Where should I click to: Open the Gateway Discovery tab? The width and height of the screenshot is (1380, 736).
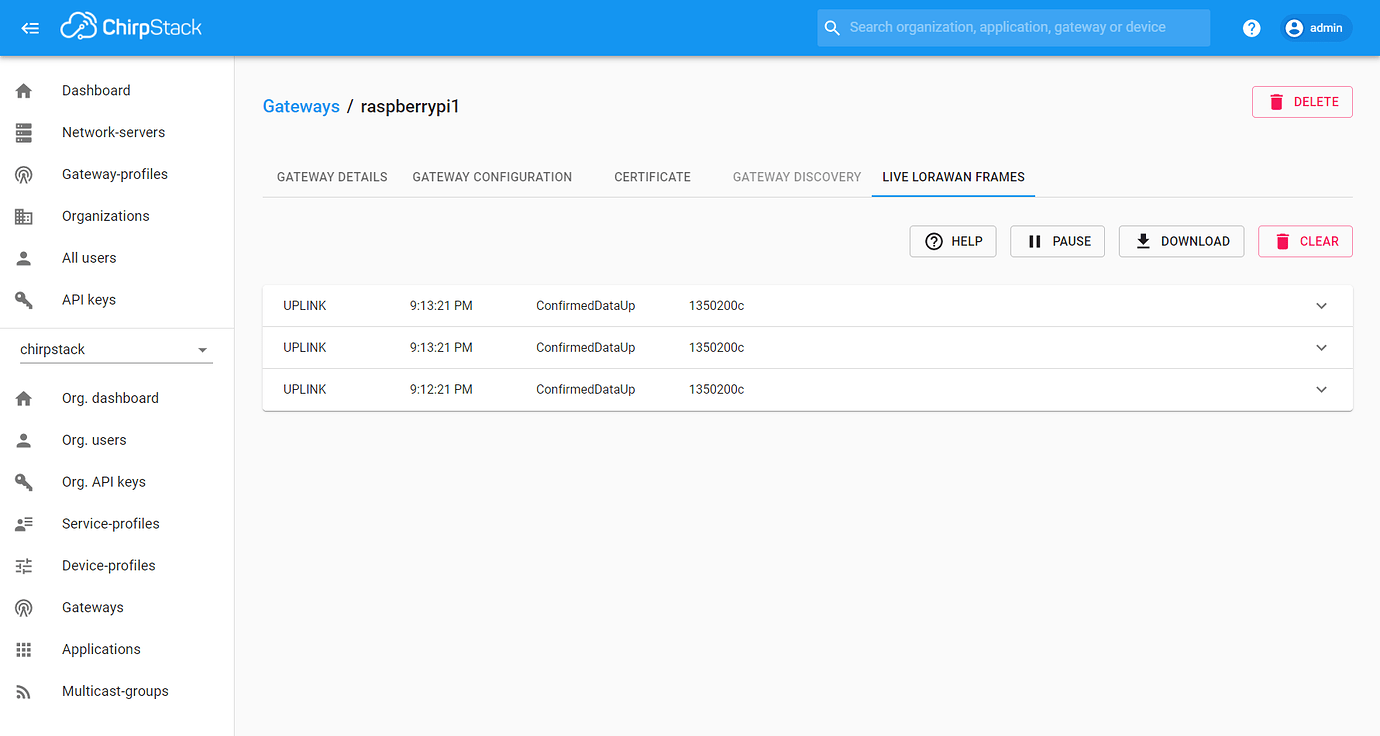click(x=797, y=177)
